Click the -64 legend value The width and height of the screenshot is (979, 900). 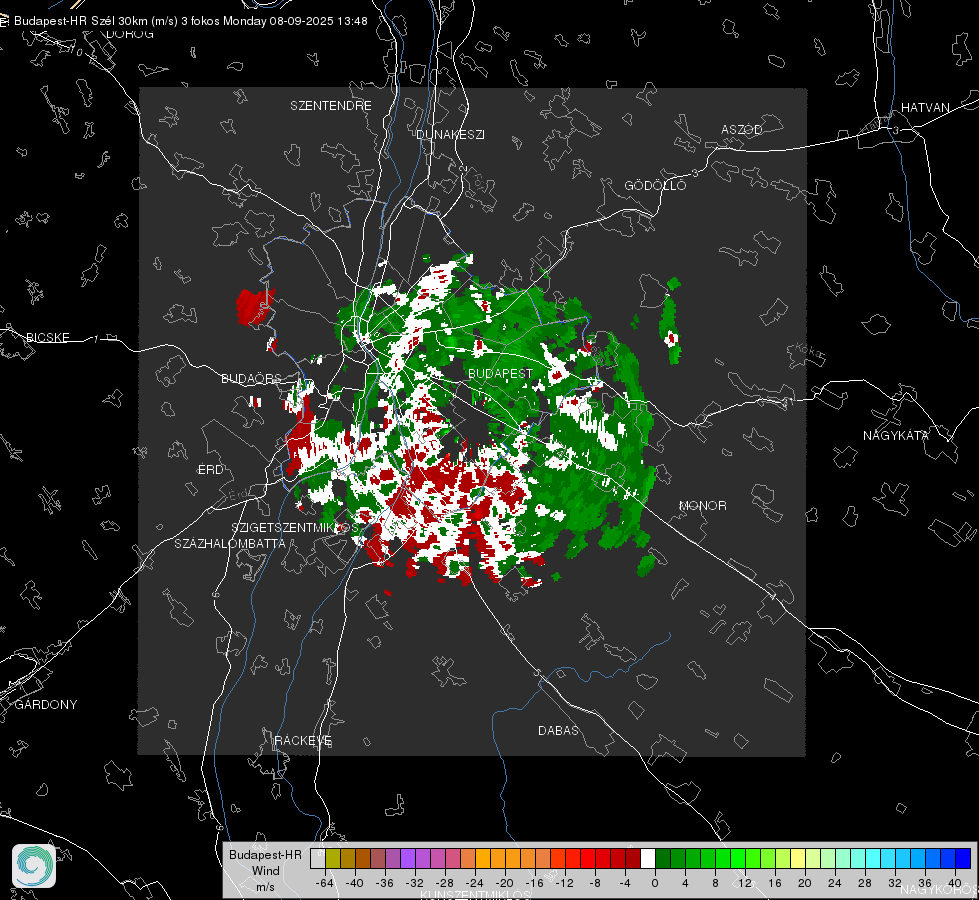coord(324,883)
